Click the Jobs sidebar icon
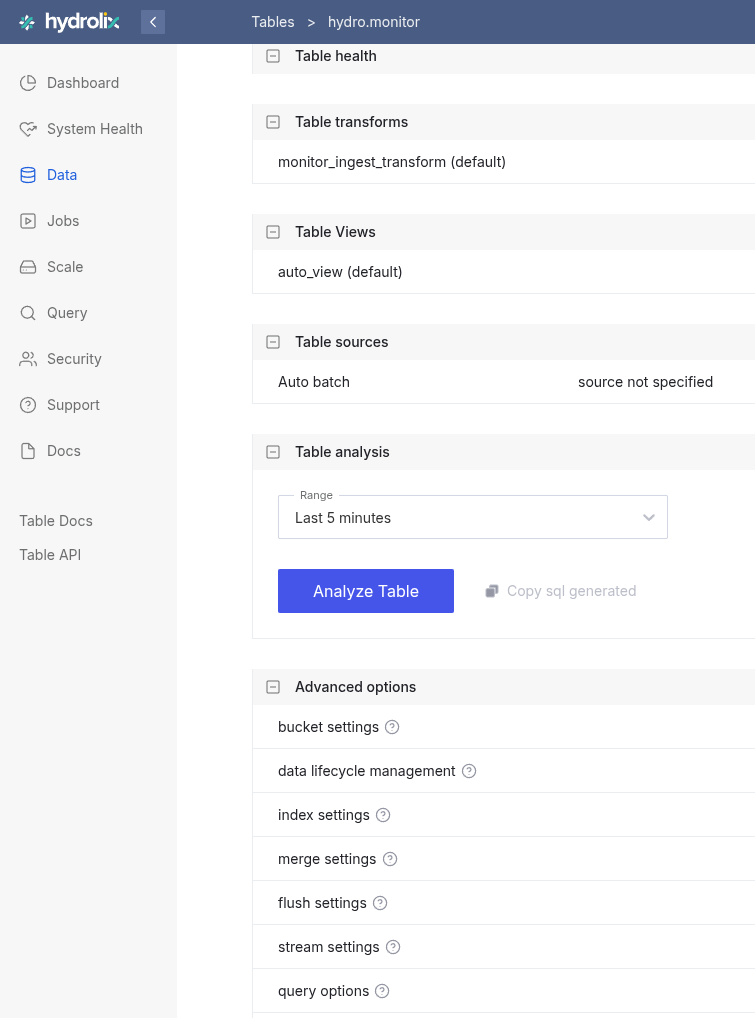This screenshot has width=755, height=1018. pos(29,221)
